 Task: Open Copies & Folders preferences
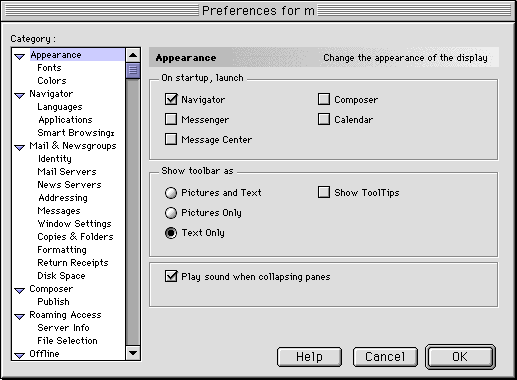[75, 237]
